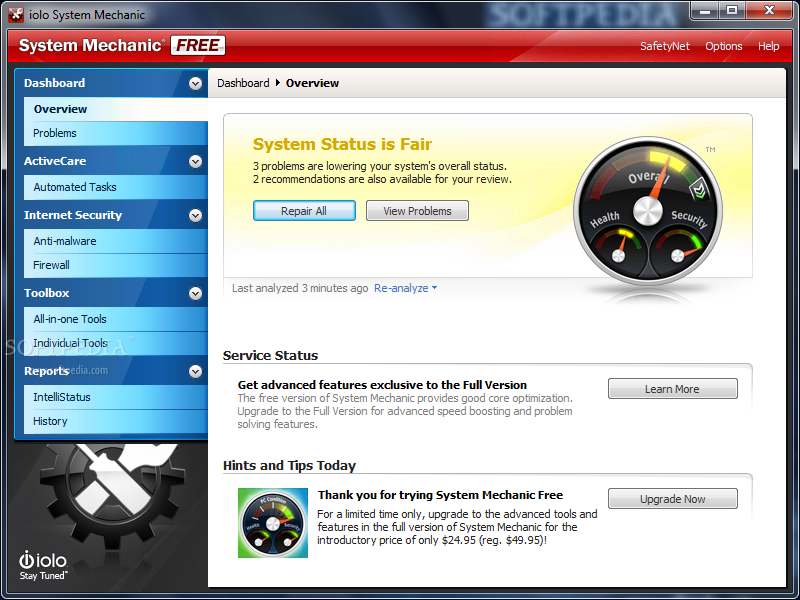View the History report

click(116, 421)
